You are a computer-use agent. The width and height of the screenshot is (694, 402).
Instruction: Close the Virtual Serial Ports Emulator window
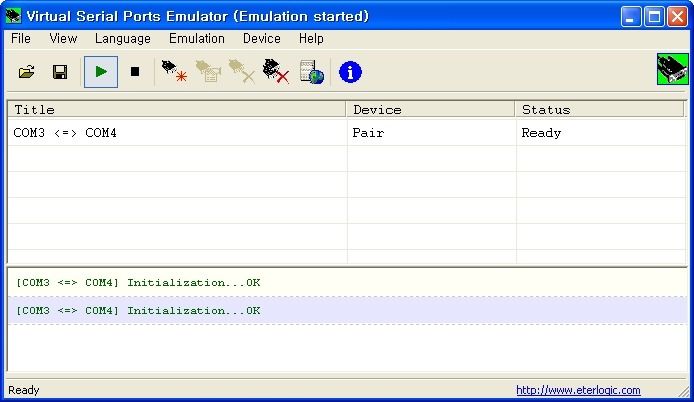click(677, 17)
